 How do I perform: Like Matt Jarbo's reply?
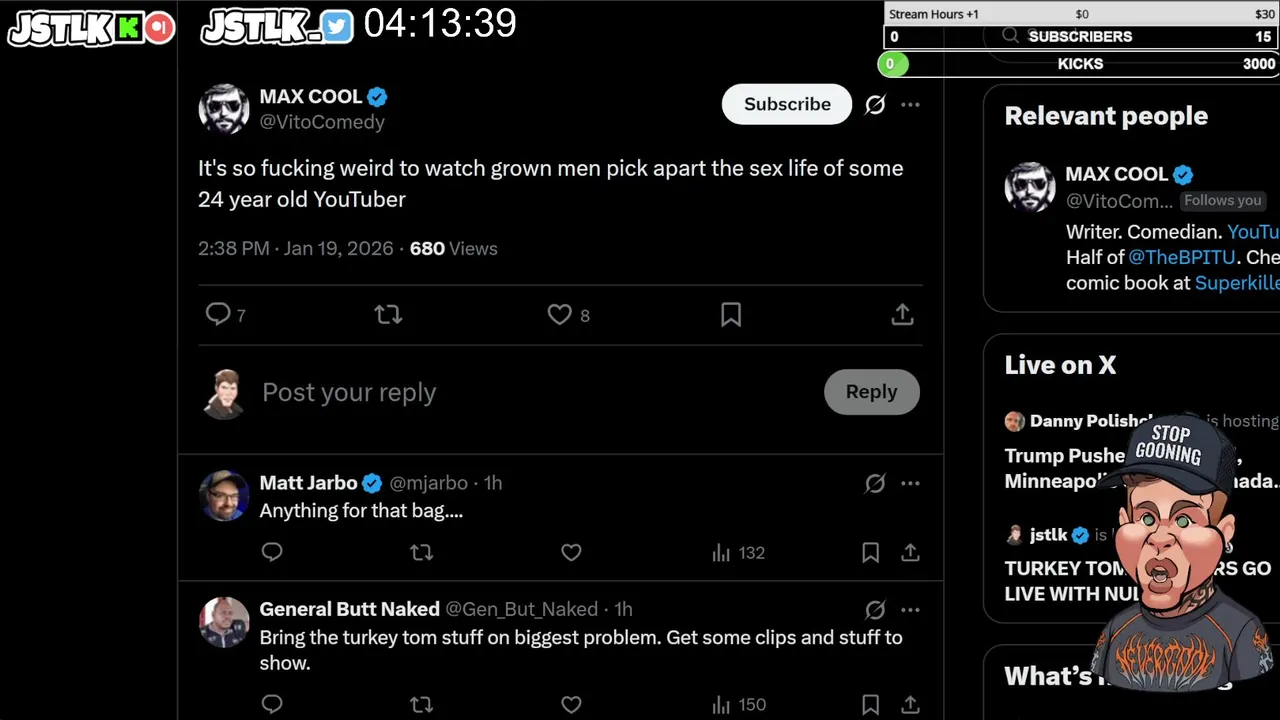[571, 552]
